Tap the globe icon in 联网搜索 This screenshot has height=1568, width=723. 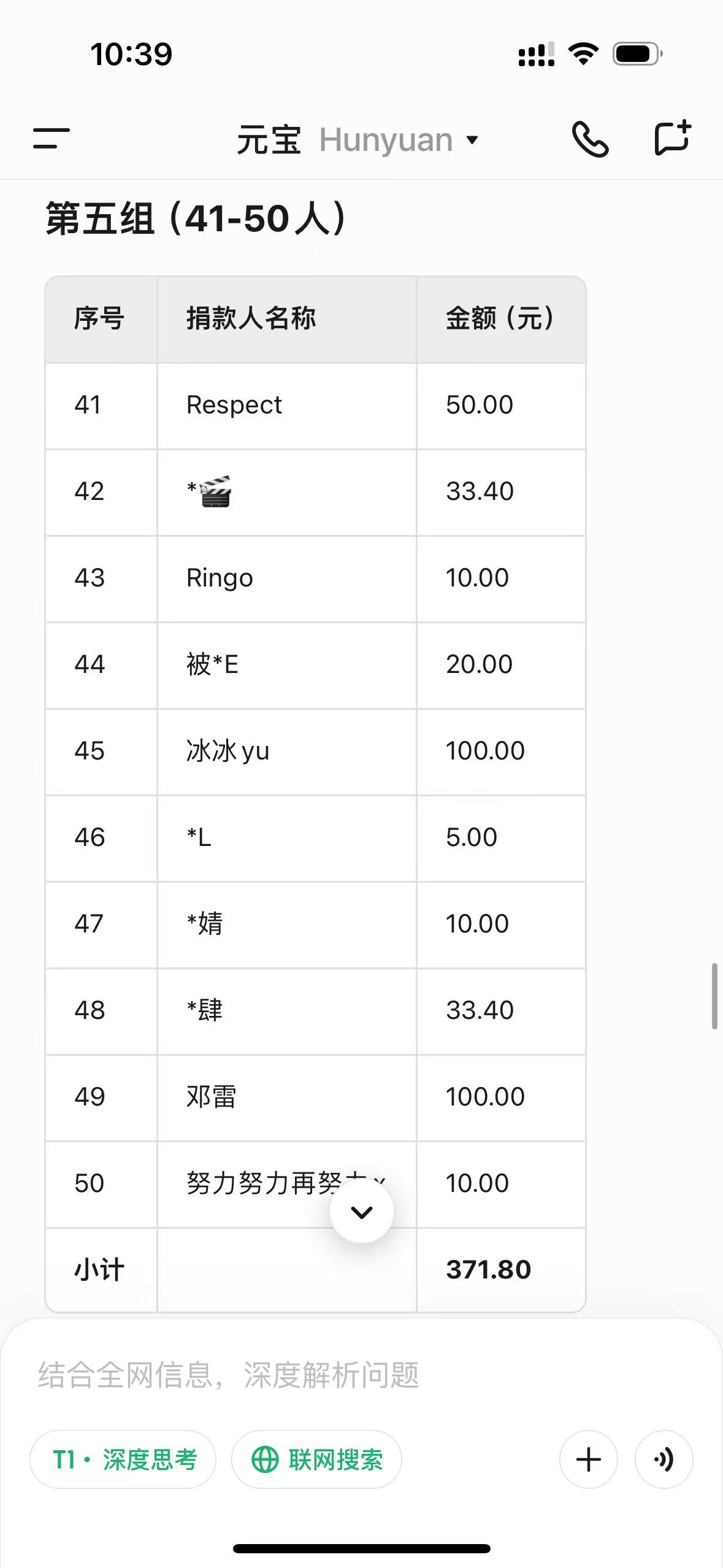click(265, 1459)
